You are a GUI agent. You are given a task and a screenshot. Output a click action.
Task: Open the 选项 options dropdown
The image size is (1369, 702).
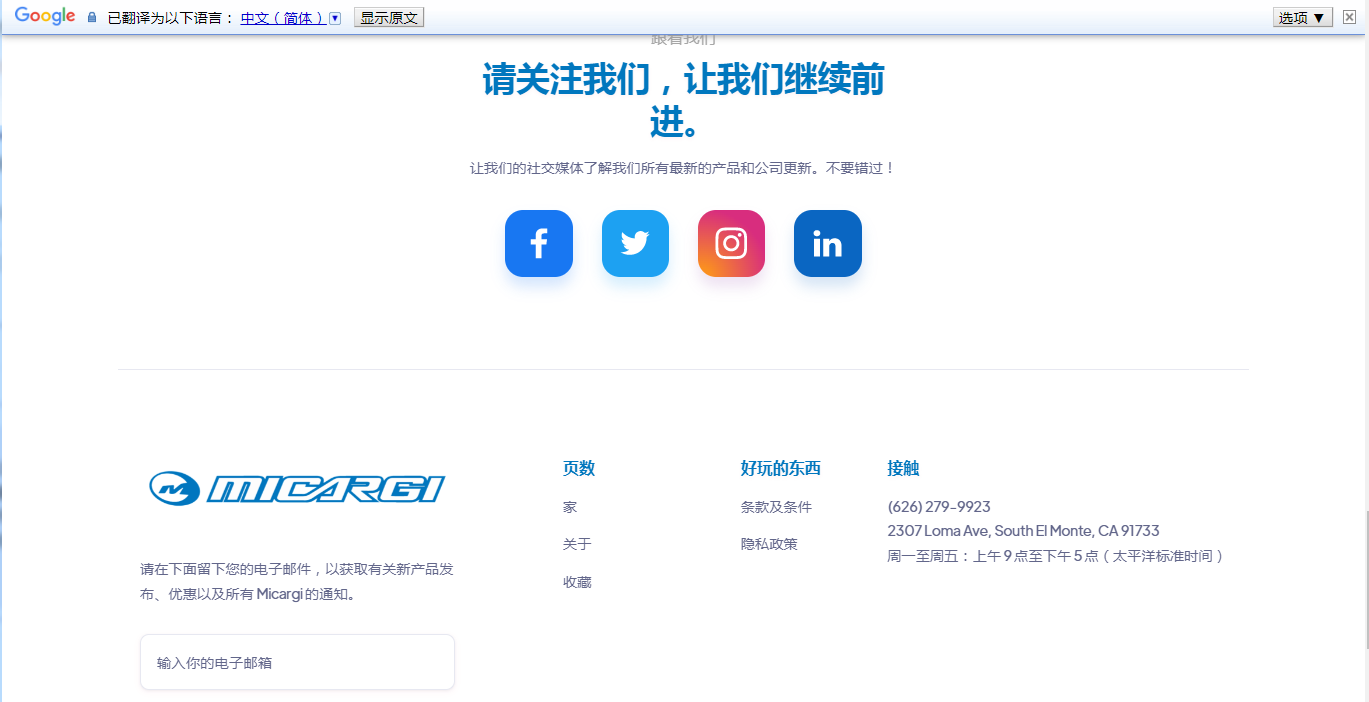click(x=1302, y=18)
